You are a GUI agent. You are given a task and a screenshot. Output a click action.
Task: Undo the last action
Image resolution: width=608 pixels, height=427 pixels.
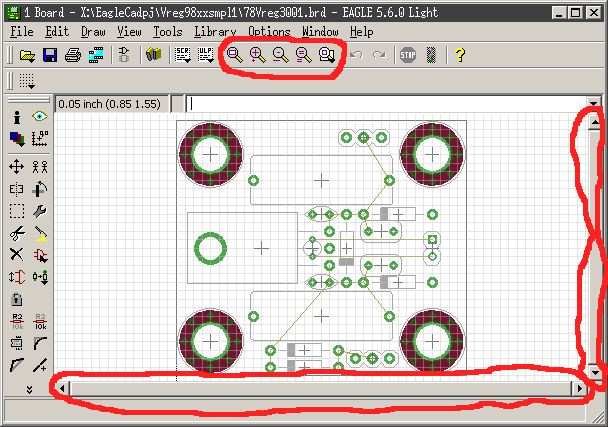pyautogui.click(x=356, y=55)
